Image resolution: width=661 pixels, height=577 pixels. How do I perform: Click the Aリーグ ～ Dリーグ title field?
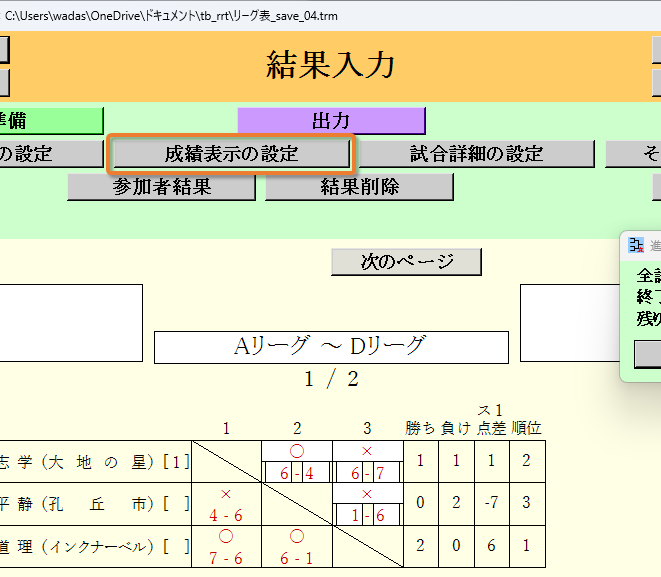coord(331,347)
